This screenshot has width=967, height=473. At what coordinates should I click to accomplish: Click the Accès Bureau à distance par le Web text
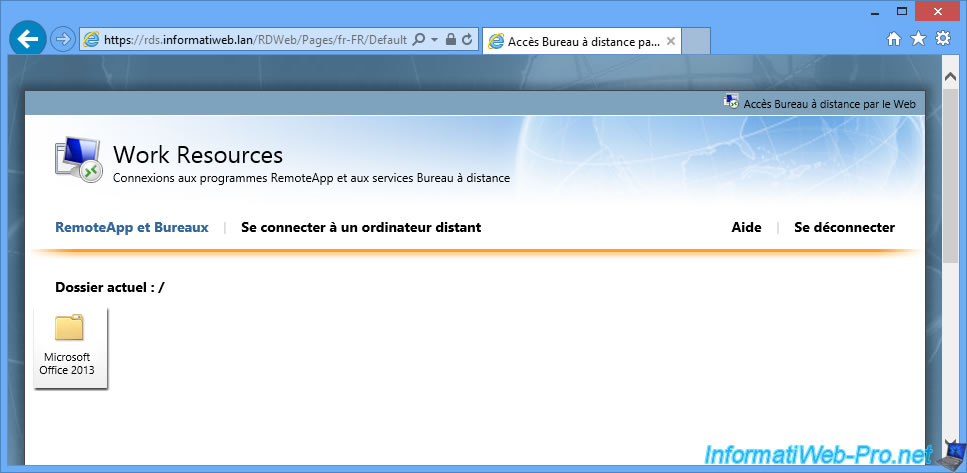829,104
